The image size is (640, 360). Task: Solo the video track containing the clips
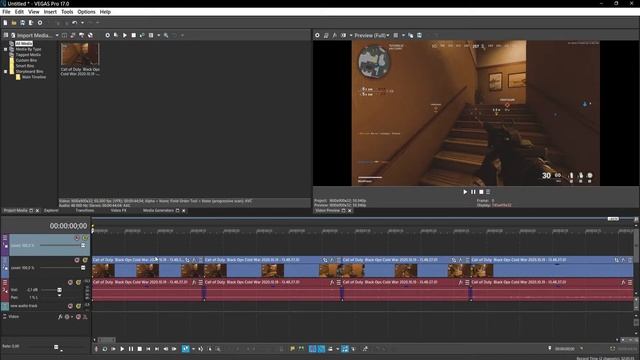(x=85, y=260)
